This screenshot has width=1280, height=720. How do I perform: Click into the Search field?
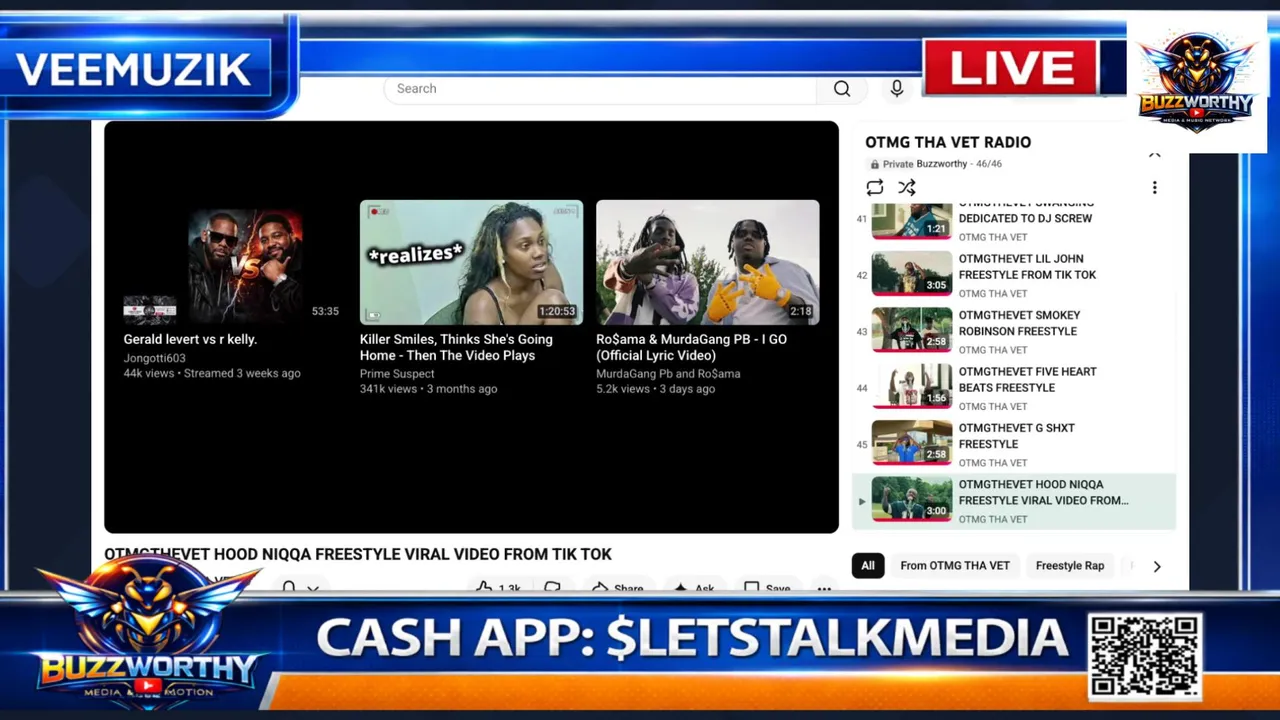tap(600, 89)
